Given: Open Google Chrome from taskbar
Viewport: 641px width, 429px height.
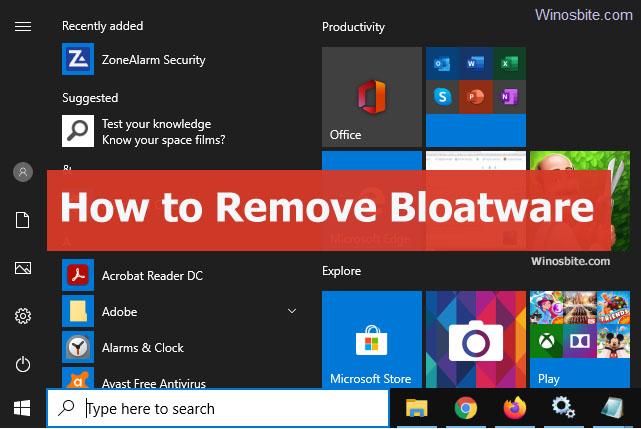Looking at the screenshot, I should point(465,408).
